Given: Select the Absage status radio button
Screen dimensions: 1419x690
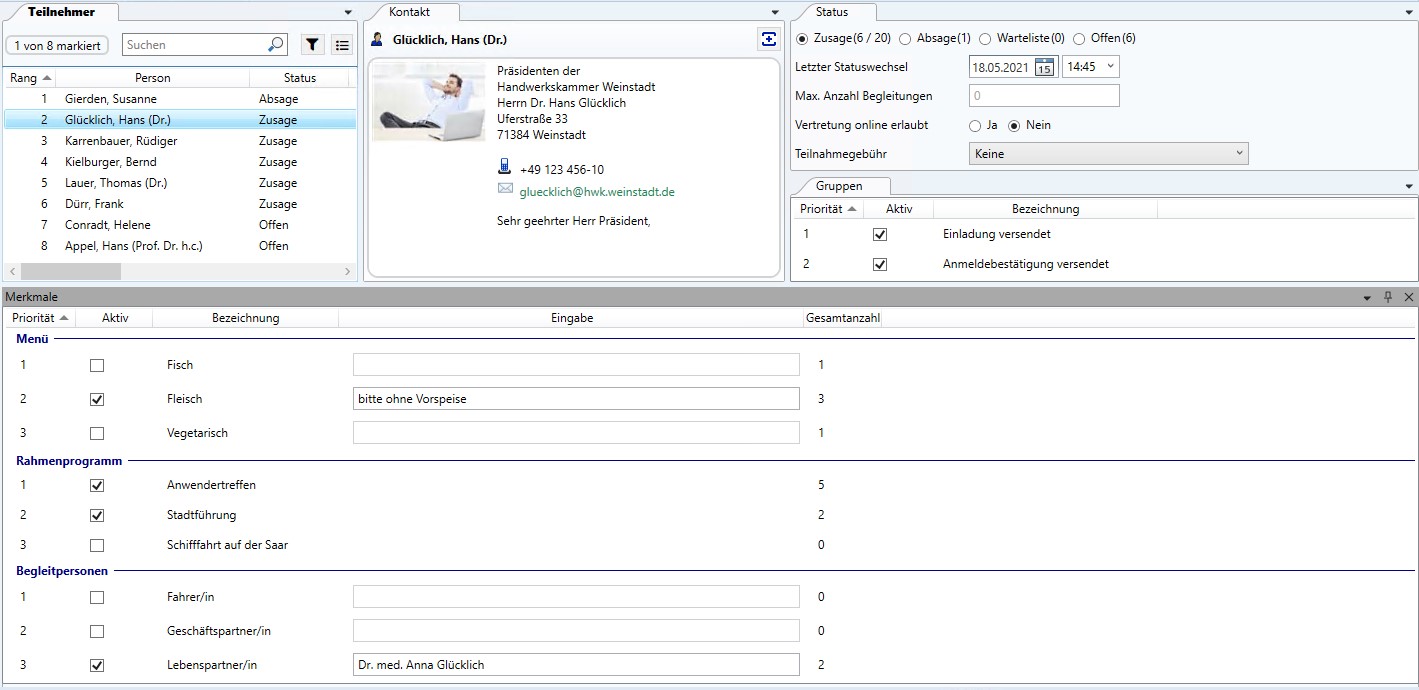Looking at the screenshot, I should tap(905, 39).
